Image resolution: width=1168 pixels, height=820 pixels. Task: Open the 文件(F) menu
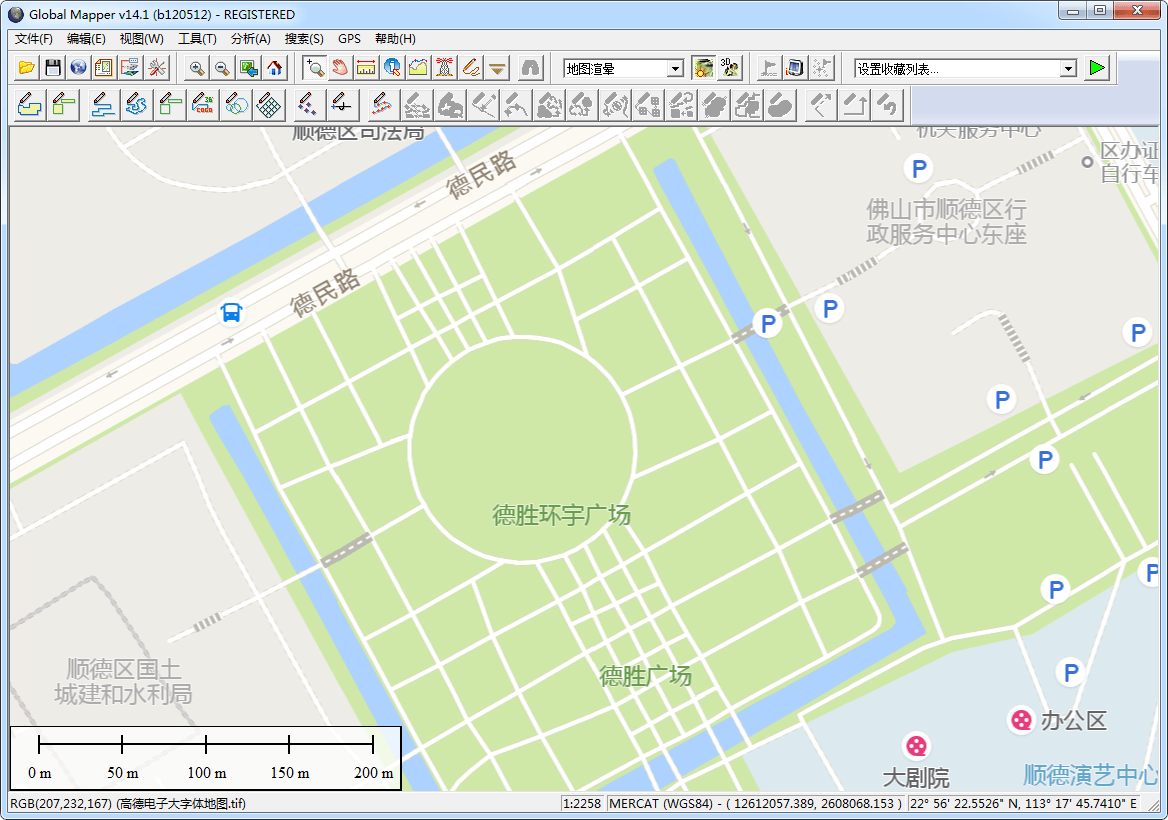34,39
